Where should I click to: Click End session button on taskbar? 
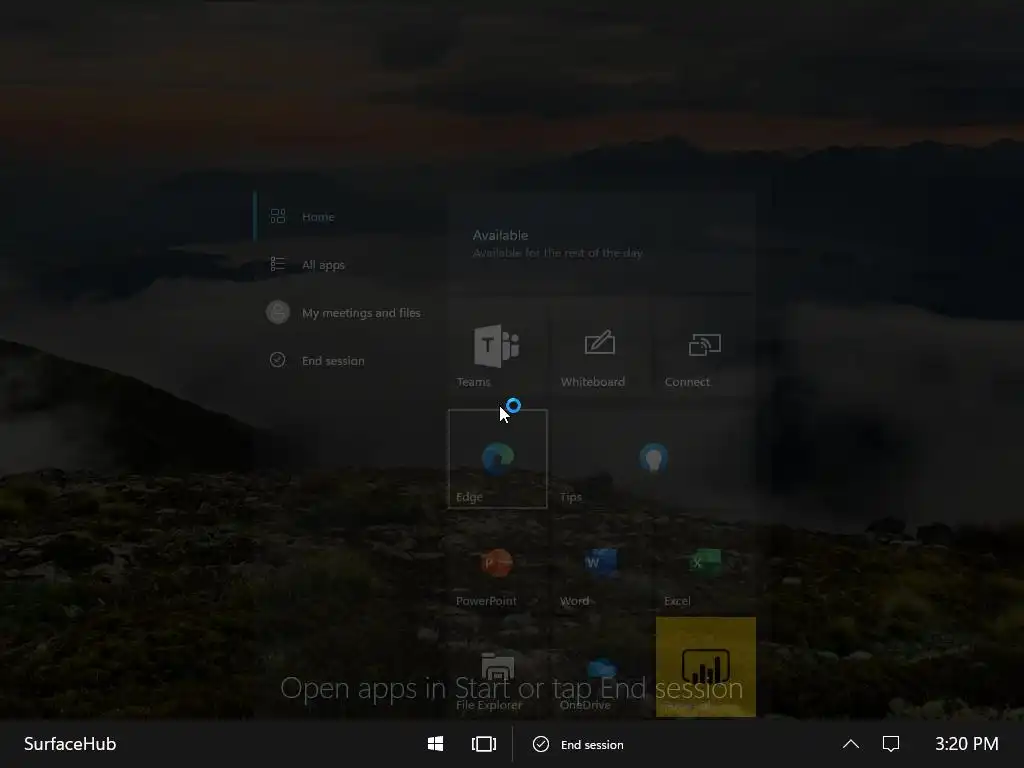579,744
